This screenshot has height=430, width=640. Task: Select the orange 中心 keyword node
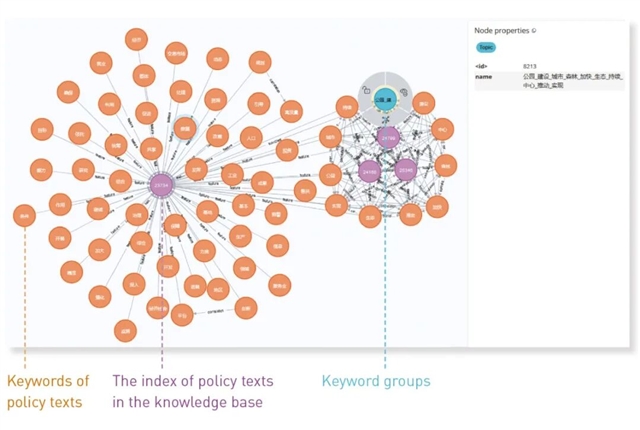click(441, 128)
